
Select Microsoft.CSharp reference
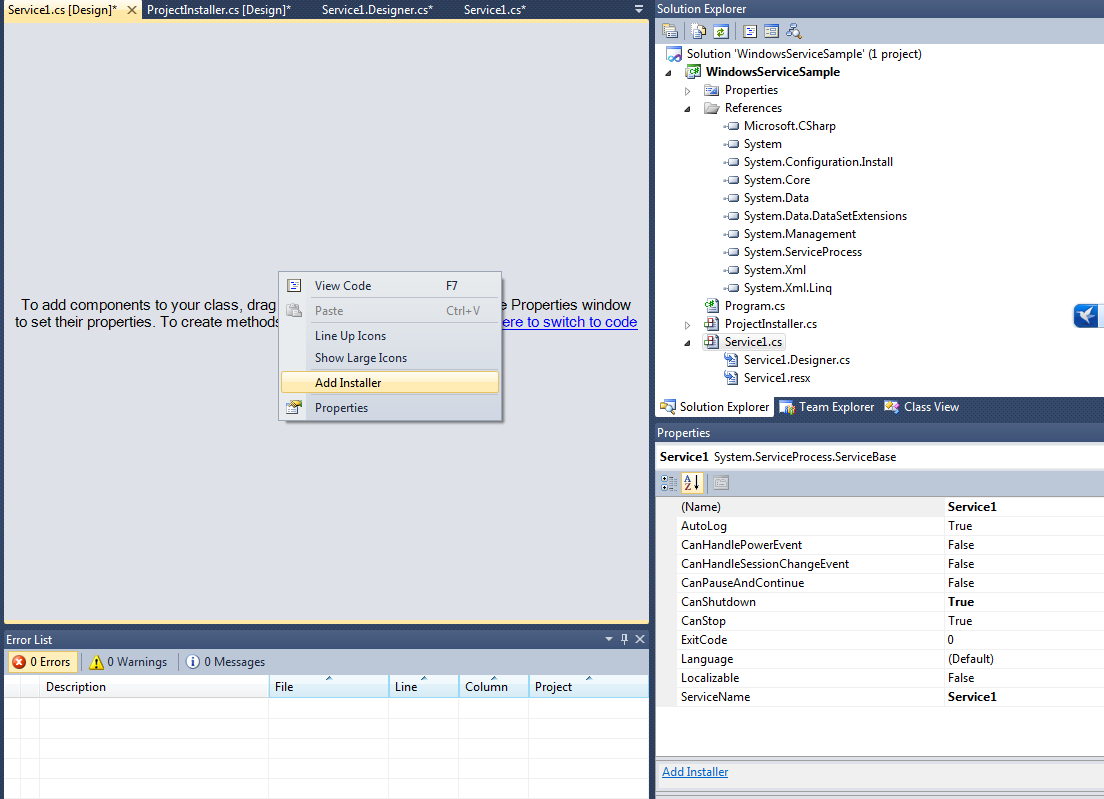pyautogui.click(x=790, y=126)
